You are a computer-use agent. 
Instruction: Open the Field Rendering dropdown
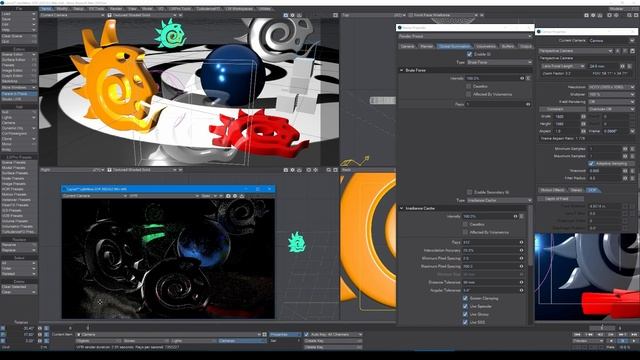[x=611, y=102]
